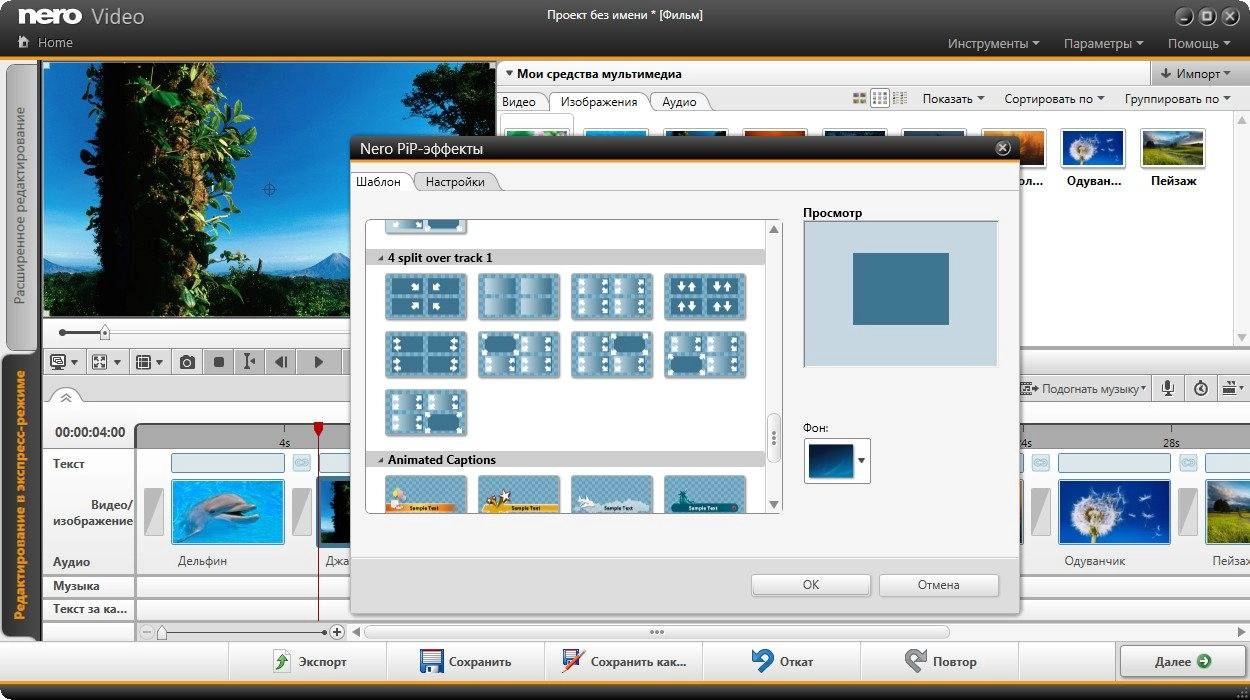Open the Расширенное редактирование side tab
Image resolution: width=1250 pixels, height=700 pixels.
(20, 205)
